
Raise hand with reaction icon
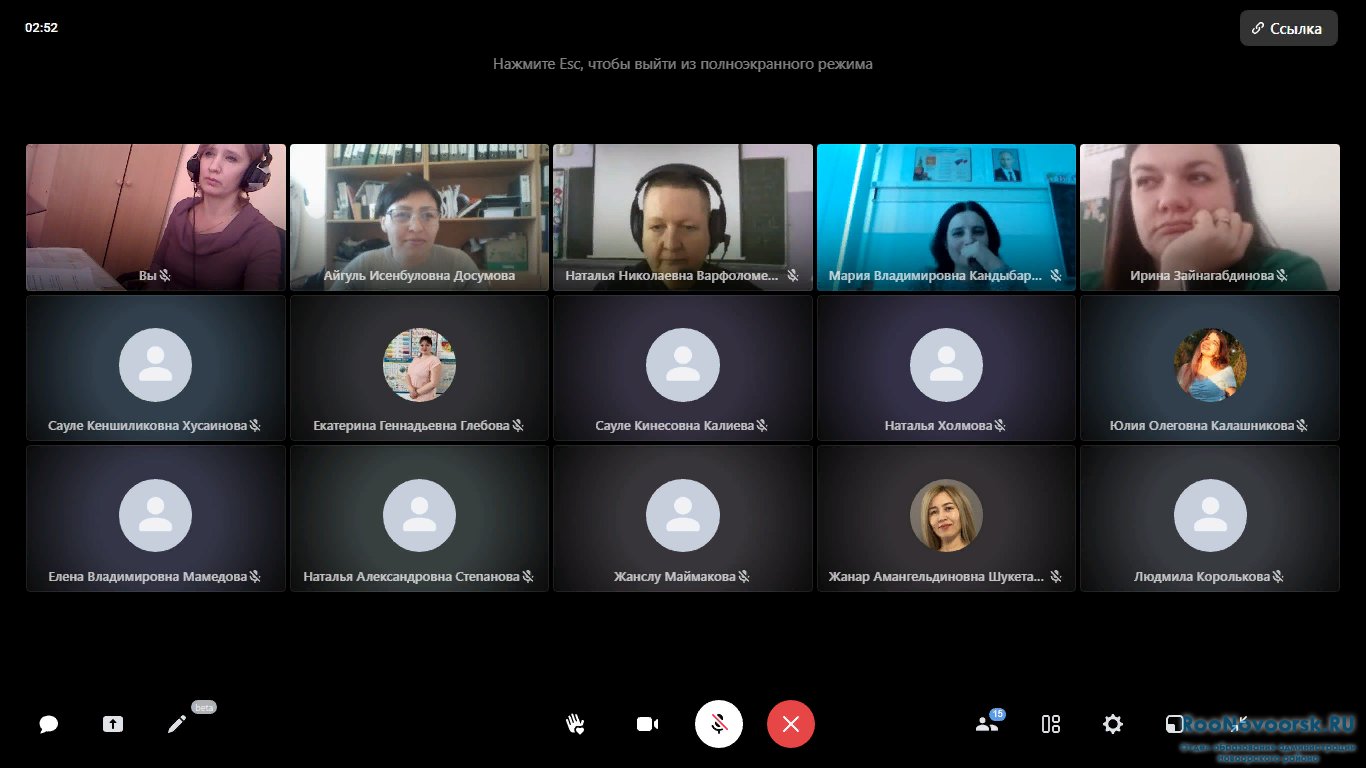575,724
